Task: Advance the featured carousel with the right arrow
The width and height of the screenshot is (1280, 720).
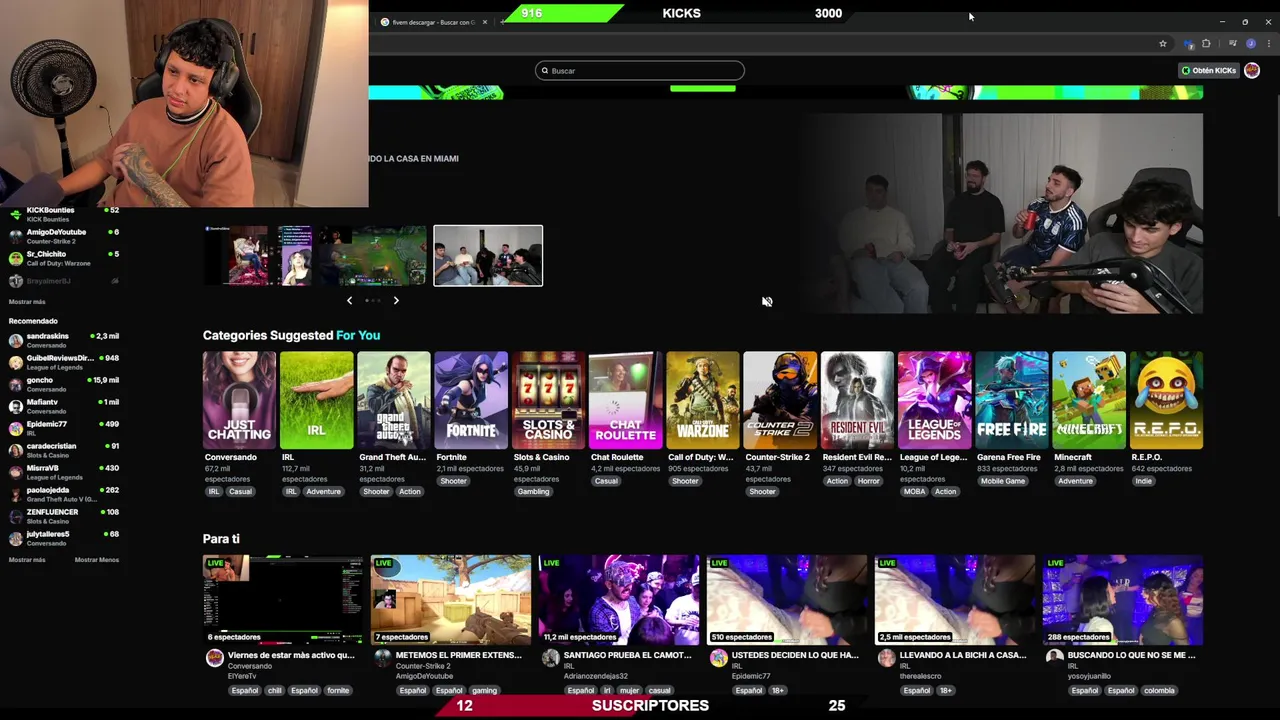Action: (x=396, y=300)
